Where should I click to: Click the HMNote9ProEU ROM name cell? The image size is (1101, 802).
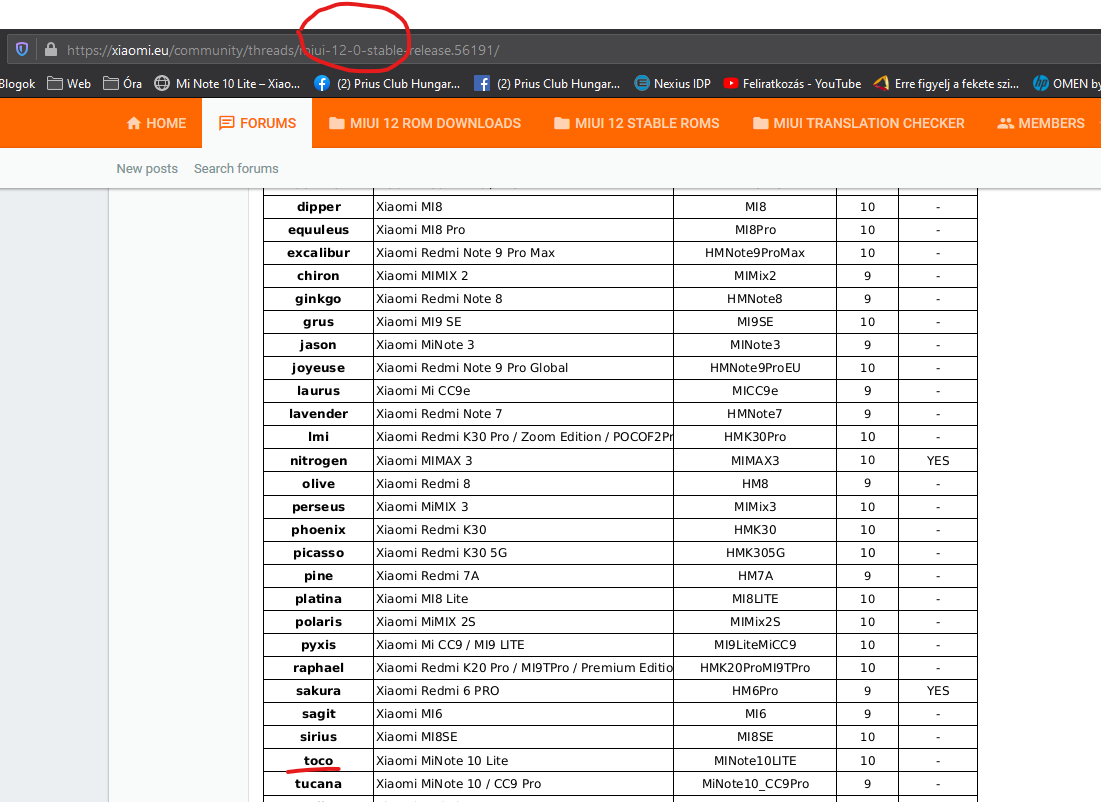[x=755, y=368]
